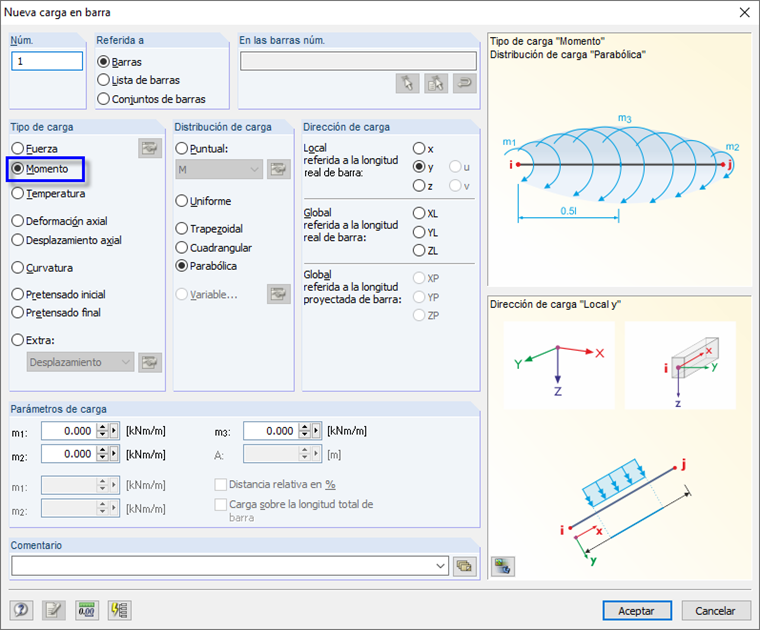Click the multiple bar selection icon
Viewport: 760px width, 630px height.
tap(436, 83)
